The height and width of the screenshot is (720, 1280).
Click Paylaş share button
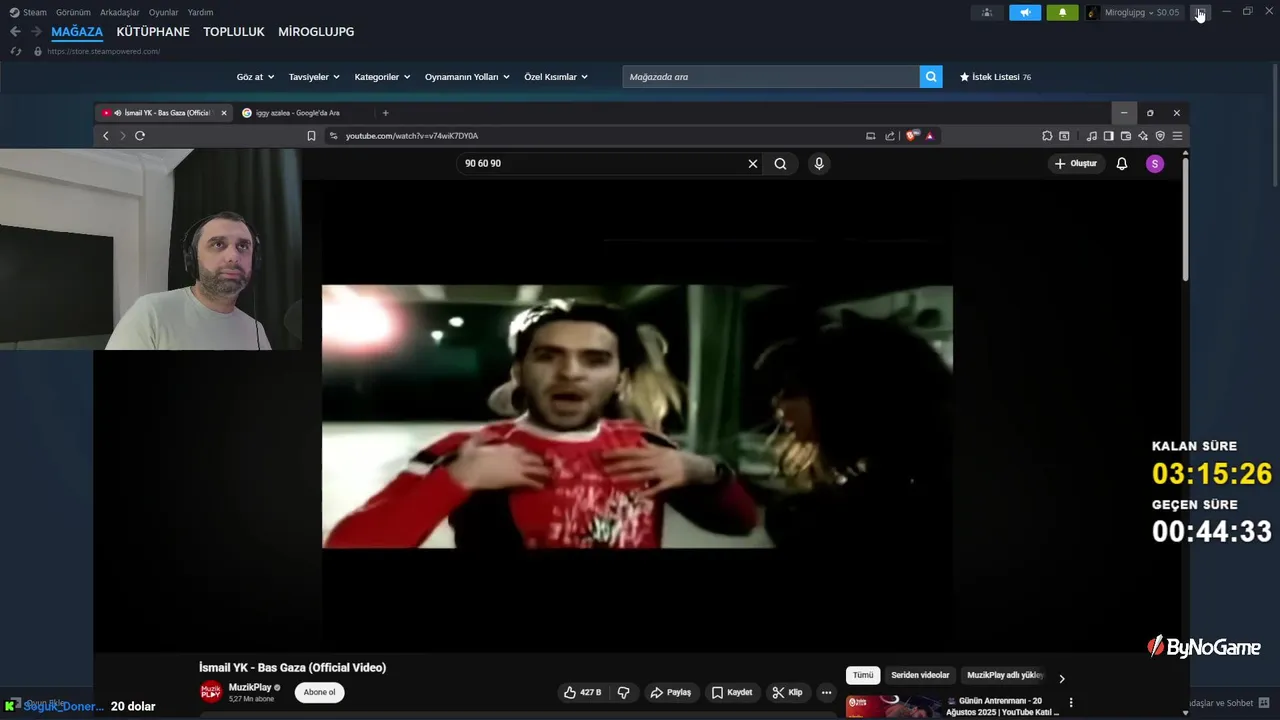click(670, 692)
